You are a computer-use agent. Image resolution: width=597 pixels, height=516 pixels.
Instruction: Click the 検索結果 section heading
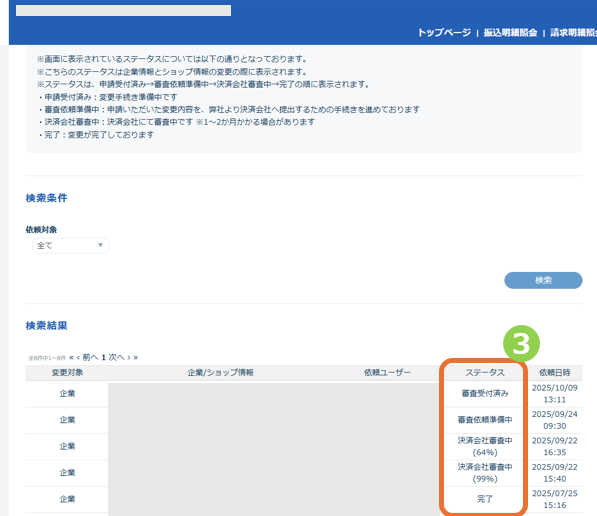(x=46, y=326)
